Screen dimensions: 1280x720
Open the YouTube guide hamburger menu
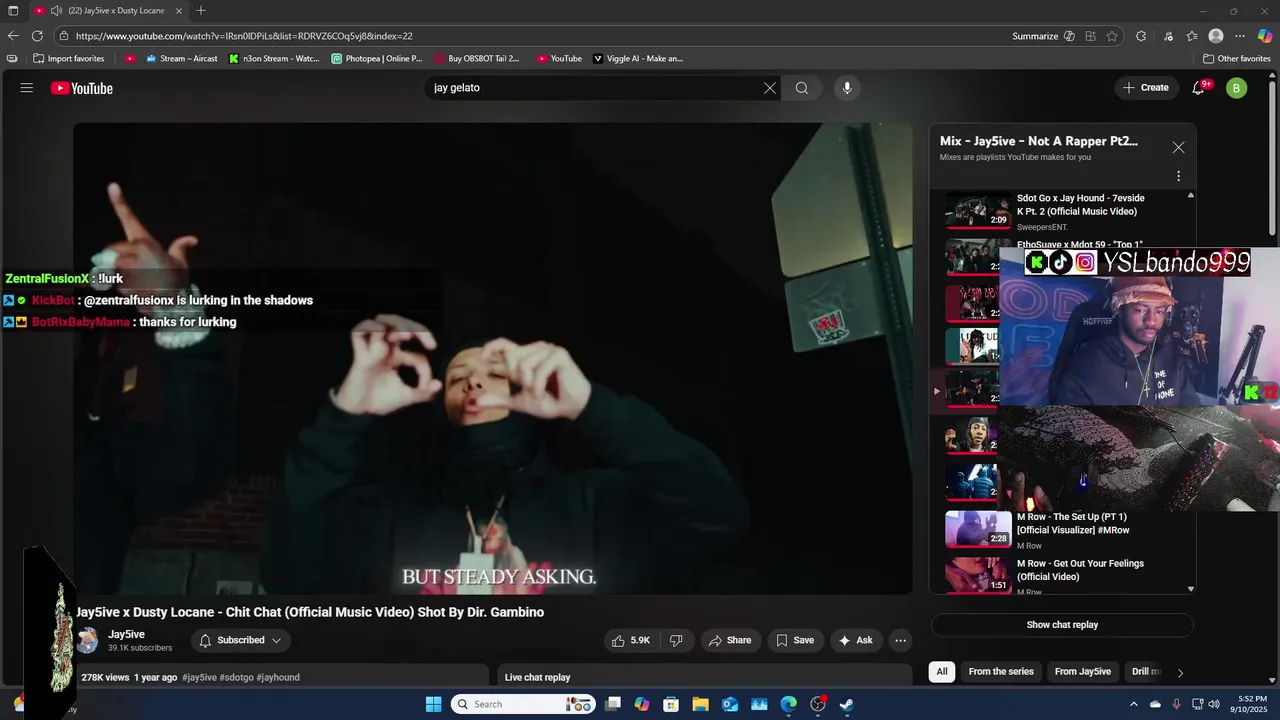click(x=27, y=88)
